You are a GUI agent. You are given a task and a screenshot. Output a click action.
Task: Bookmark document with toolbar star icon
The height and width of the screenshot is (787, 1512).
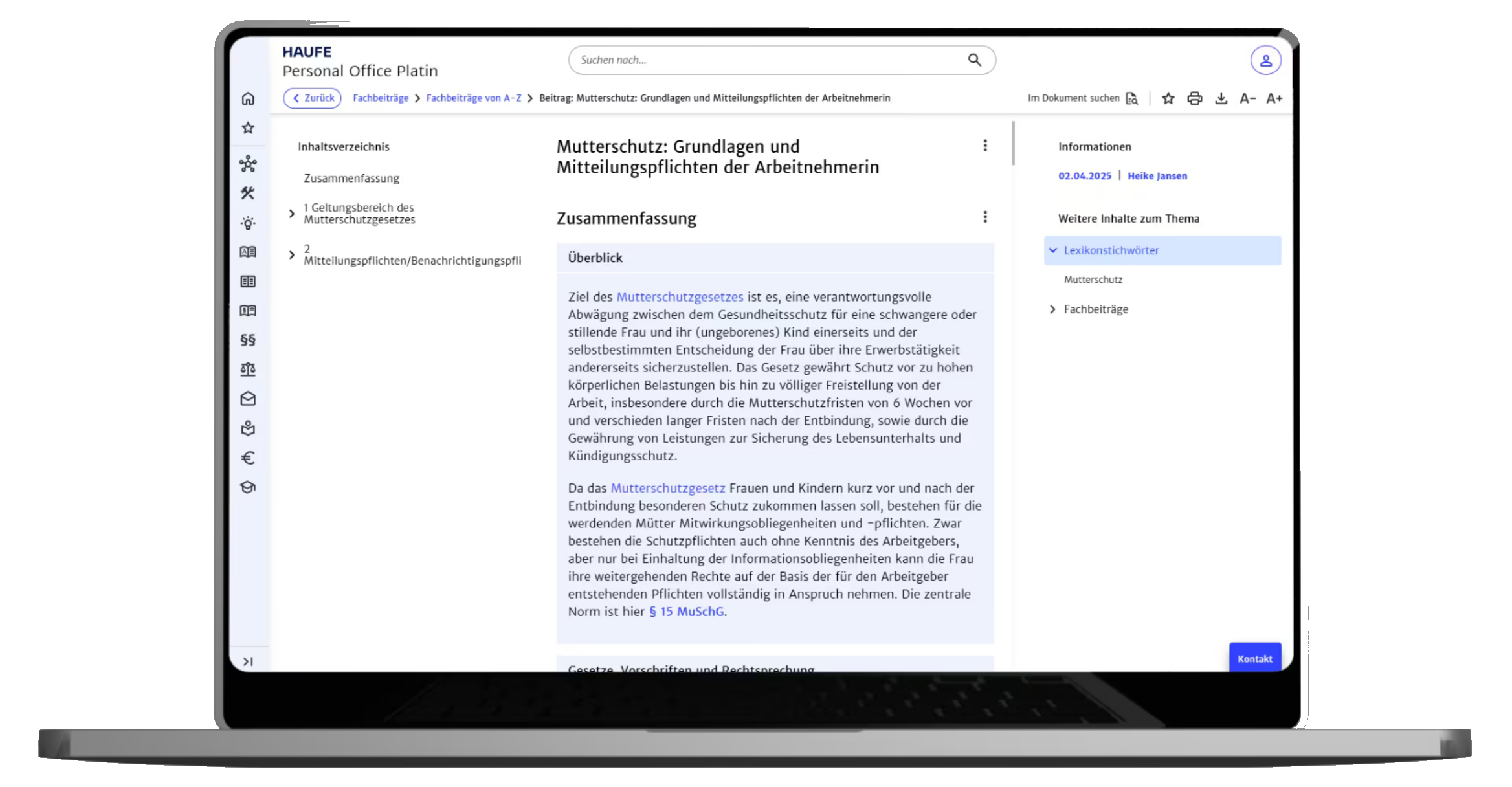coord(1168,98)
